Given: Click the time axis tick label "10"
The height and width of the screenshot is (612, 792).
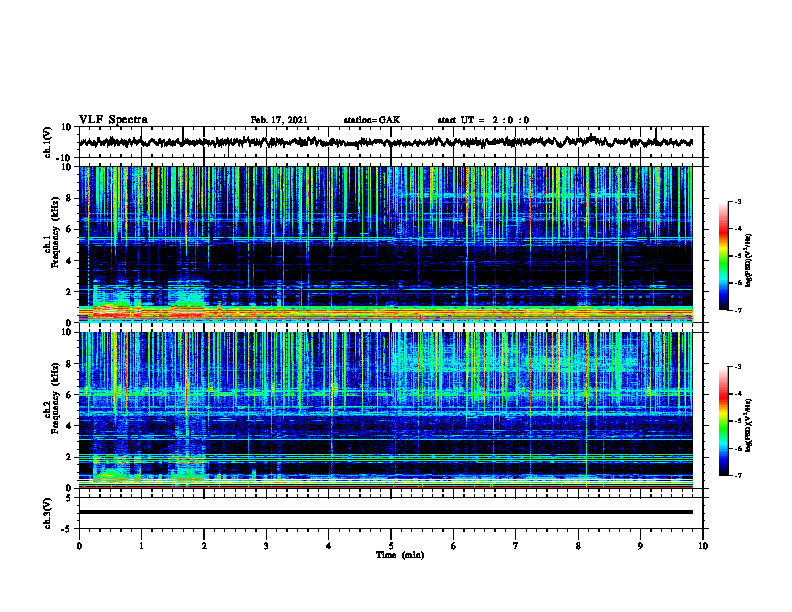Looking at the screenshot, I should (x=703, y=546).
